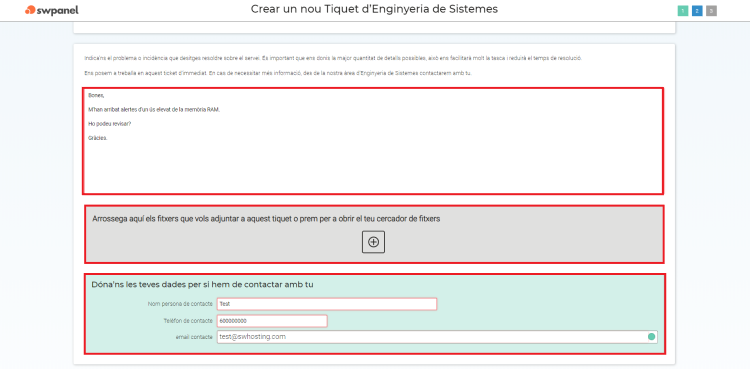Go to green step 1 indicator

(683, 11)
